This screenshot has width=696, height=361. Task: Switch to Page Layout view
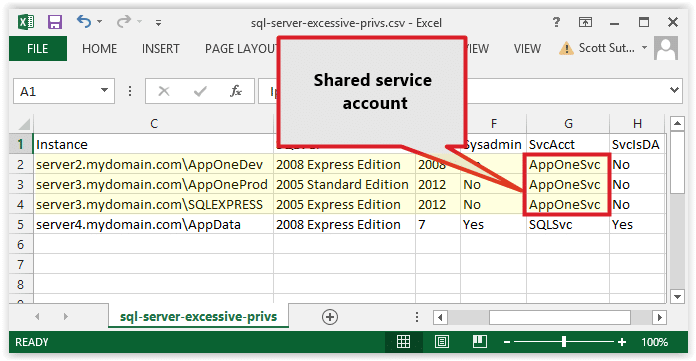(442, 341)
